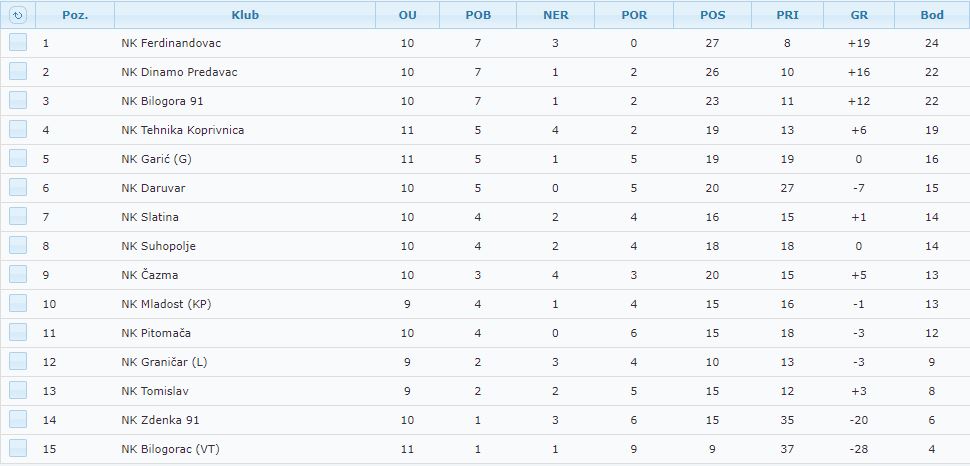This screenshot has height=466, width=970.
Task: Sort standings by the Bod header
Action: click(932, 15)
